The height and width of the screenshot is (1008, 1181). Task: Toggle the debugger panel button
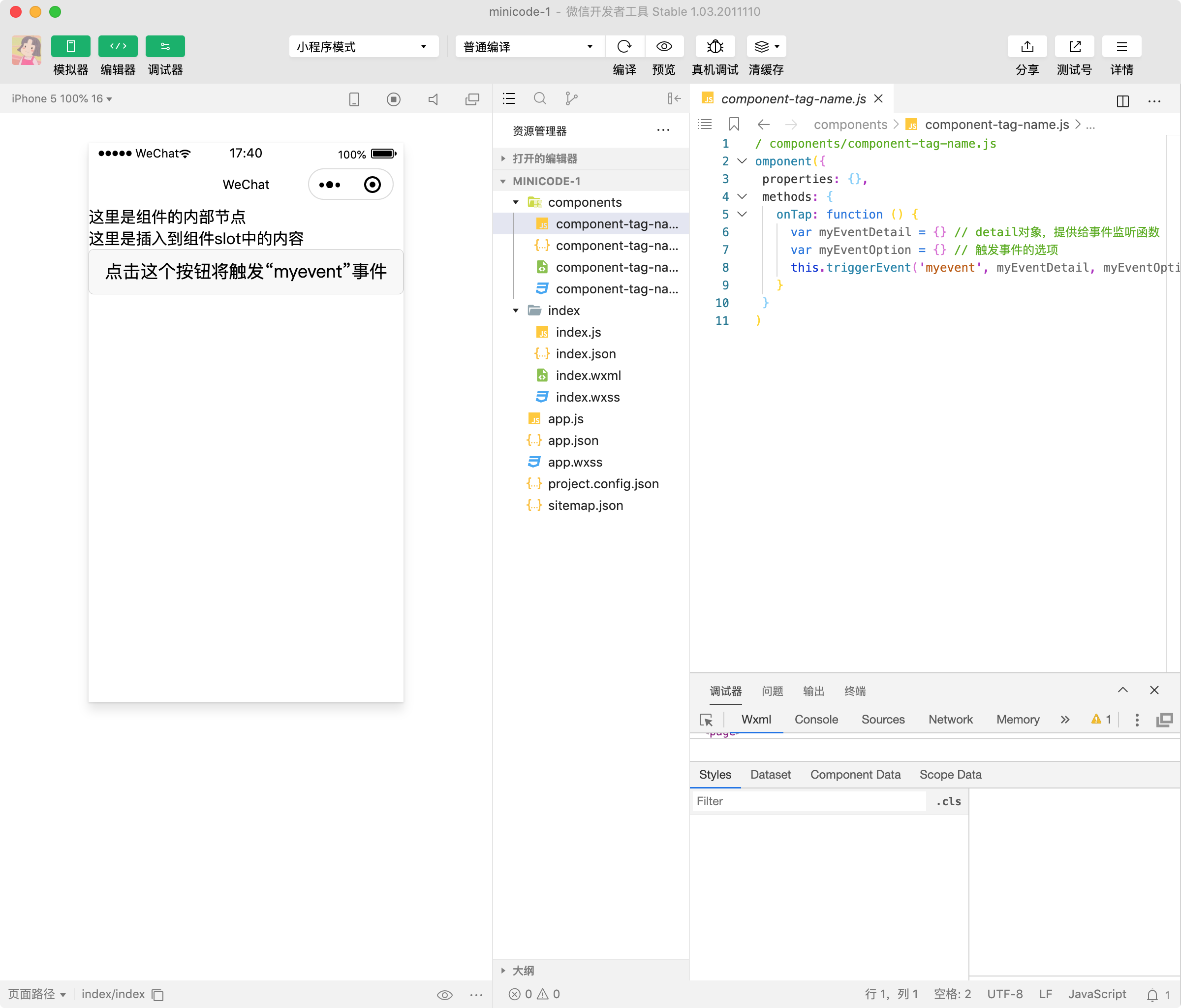[165, 46]
